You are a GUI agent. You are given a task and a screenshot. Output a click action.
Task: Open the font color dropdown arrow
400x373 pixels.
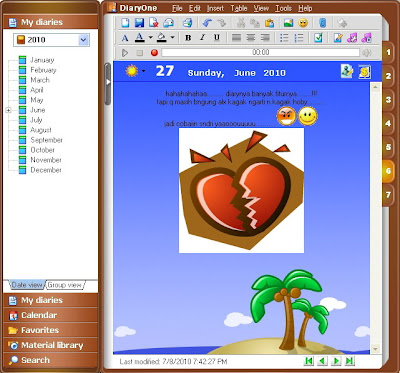click(150, 38)
